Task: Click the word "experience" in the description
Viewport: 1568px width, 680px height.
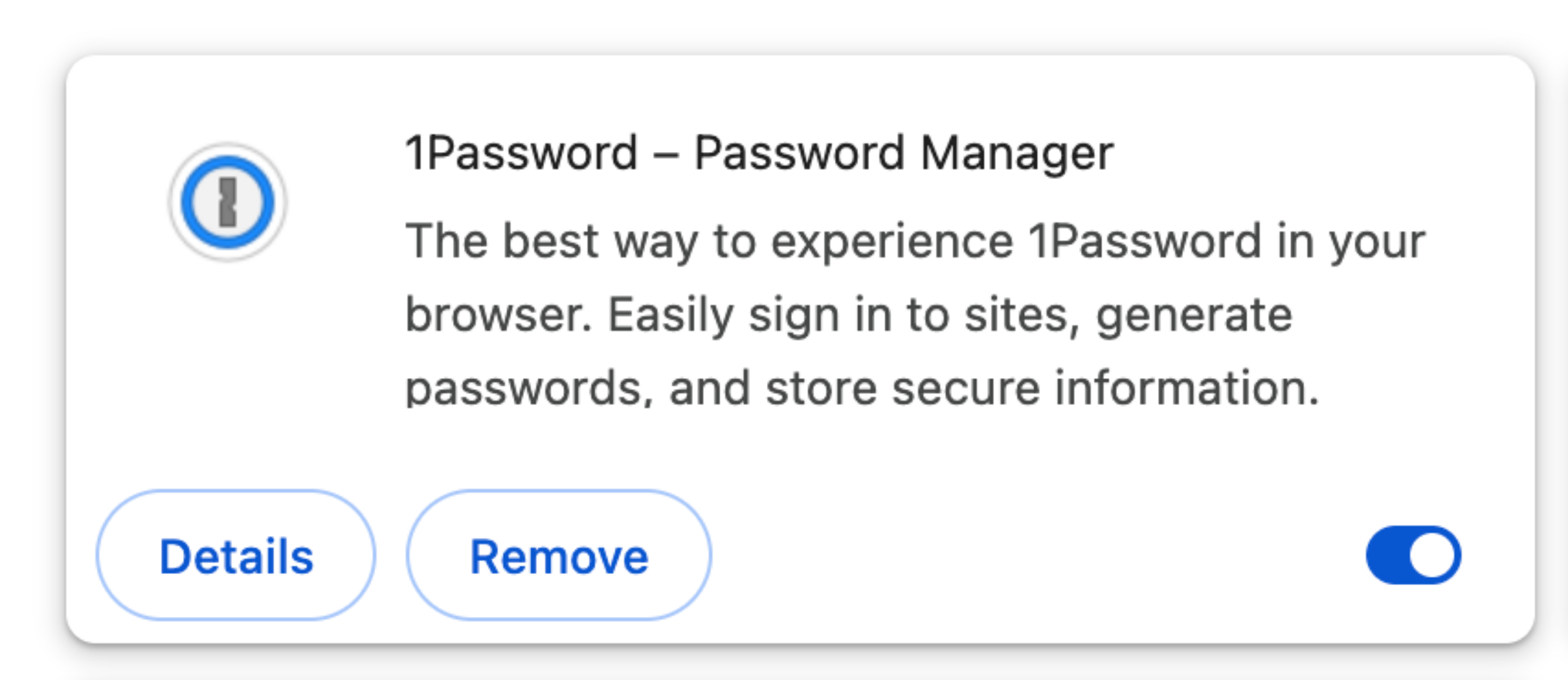Action: (892, 242)
